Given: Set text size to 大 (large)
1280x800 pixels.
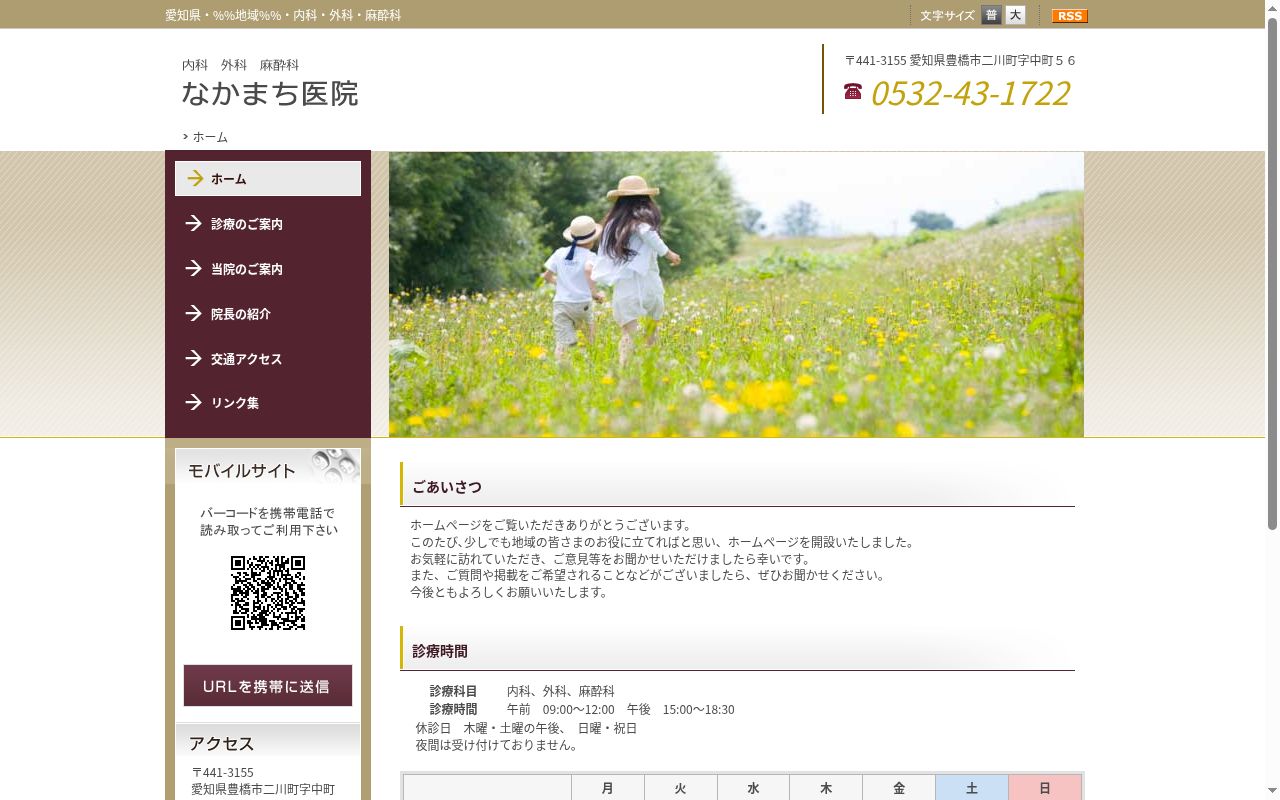Looking at the screenshot, I should 1015,15.
